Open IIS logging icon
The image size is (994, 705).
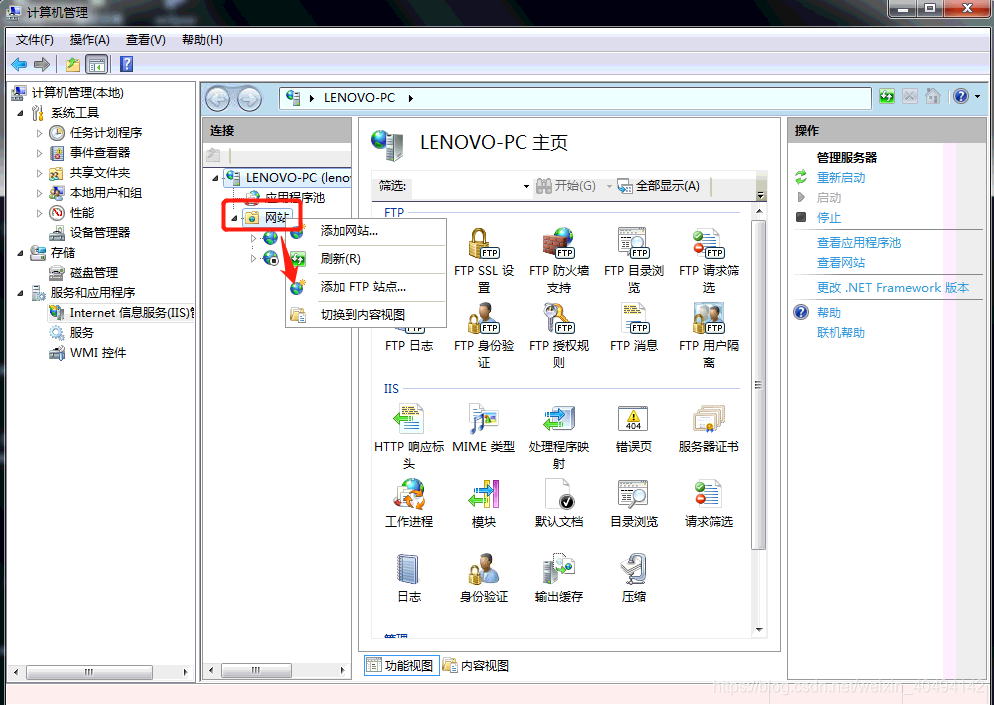409,569
